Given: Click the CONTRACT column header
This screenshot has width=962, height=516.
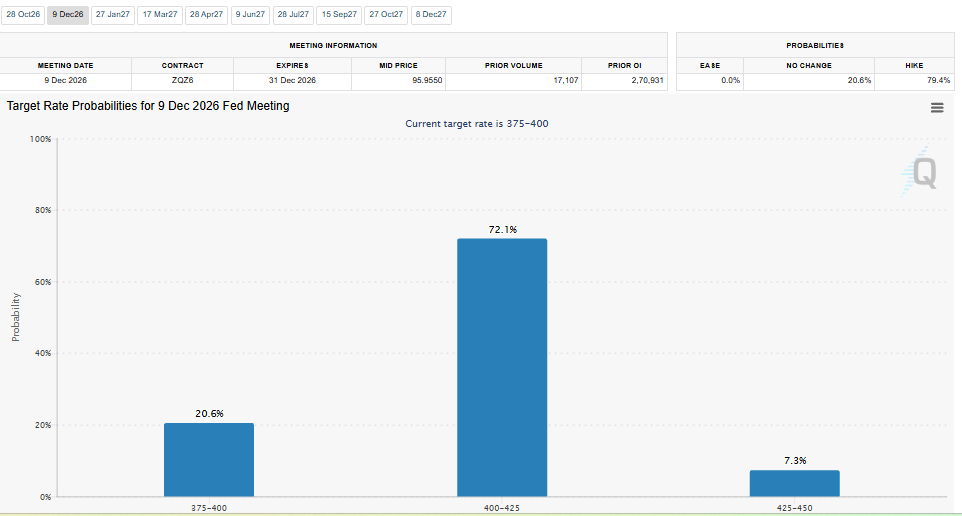Looking at the screenshot, I should pos(182,66).
